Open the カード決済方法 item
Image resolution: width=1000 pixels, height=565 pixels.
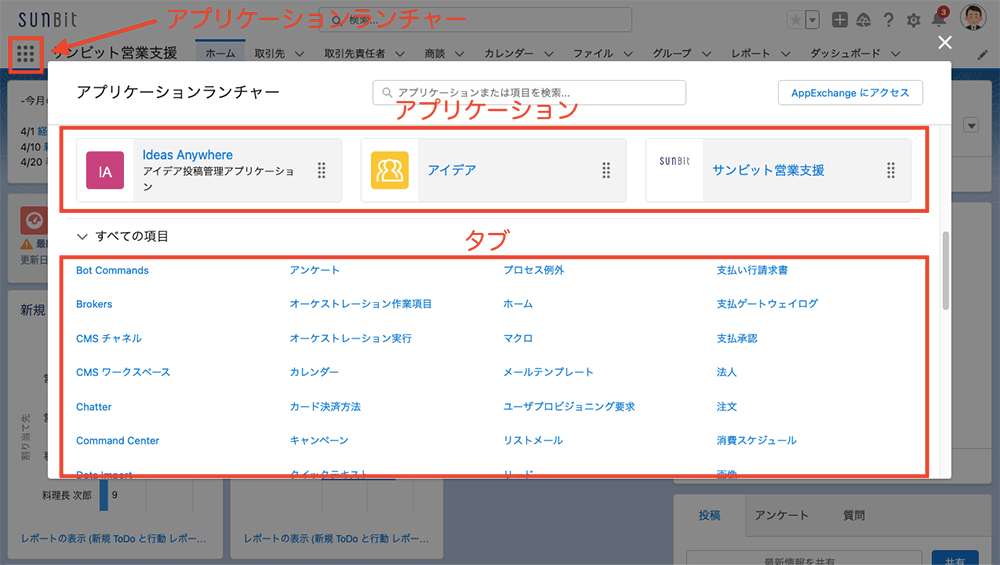tap(325, 407)
